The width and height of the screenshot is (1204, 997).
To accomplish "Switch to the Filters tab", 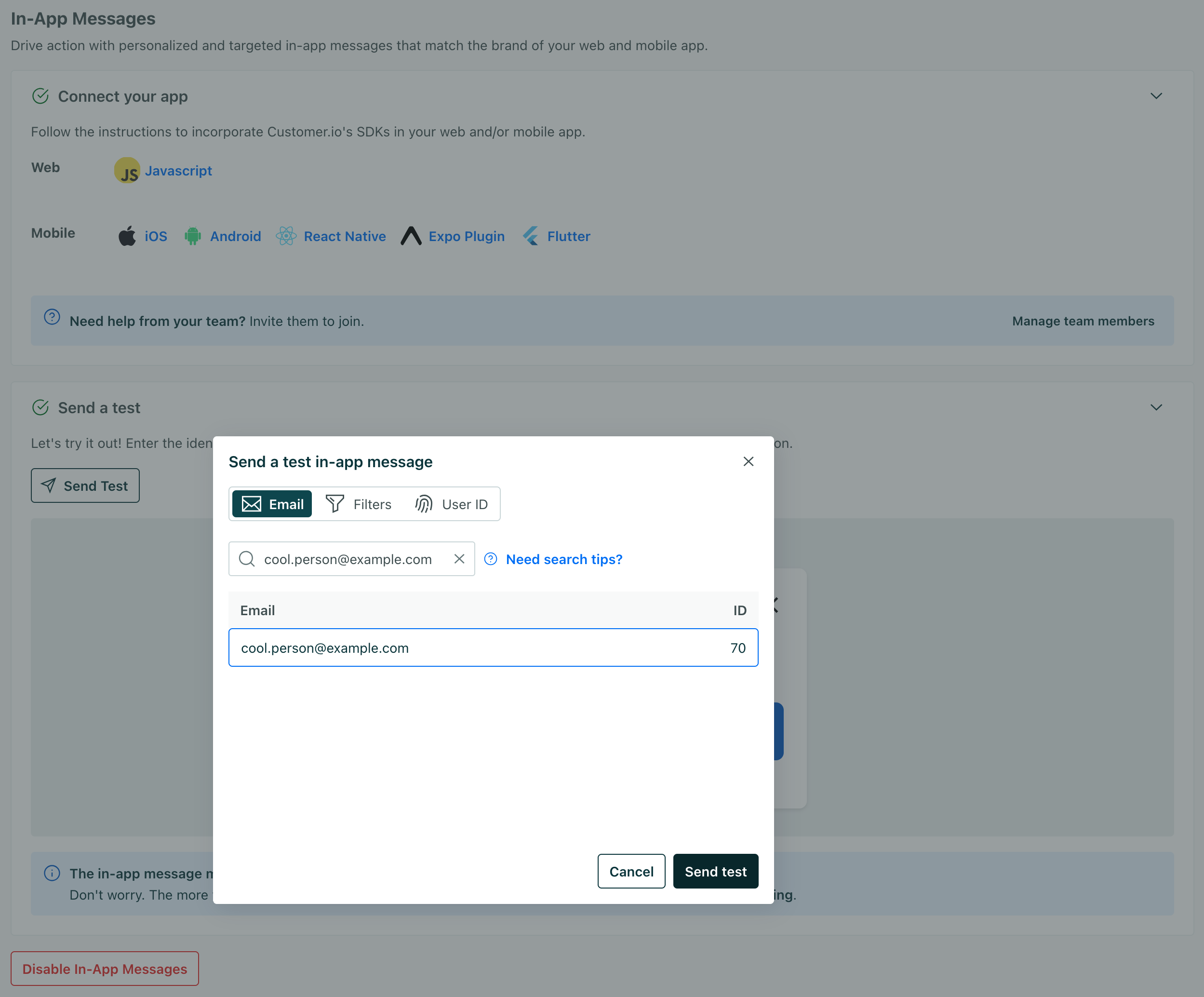I will pos(359,504).
